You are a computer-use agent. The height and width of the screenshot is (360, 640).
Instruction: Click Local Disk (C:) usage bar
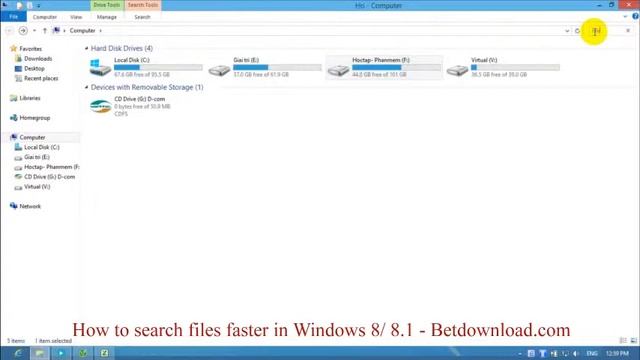point(158,67)
